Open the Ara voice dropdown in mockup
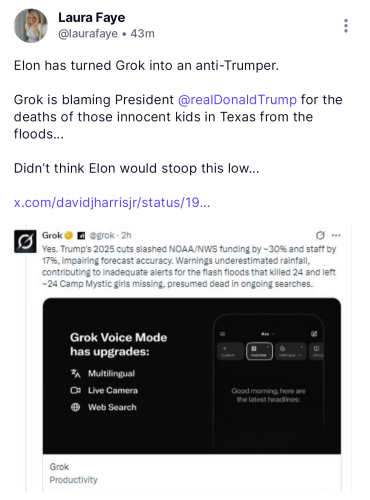Viewport: 370px width, 500px height. pos(268,334)
